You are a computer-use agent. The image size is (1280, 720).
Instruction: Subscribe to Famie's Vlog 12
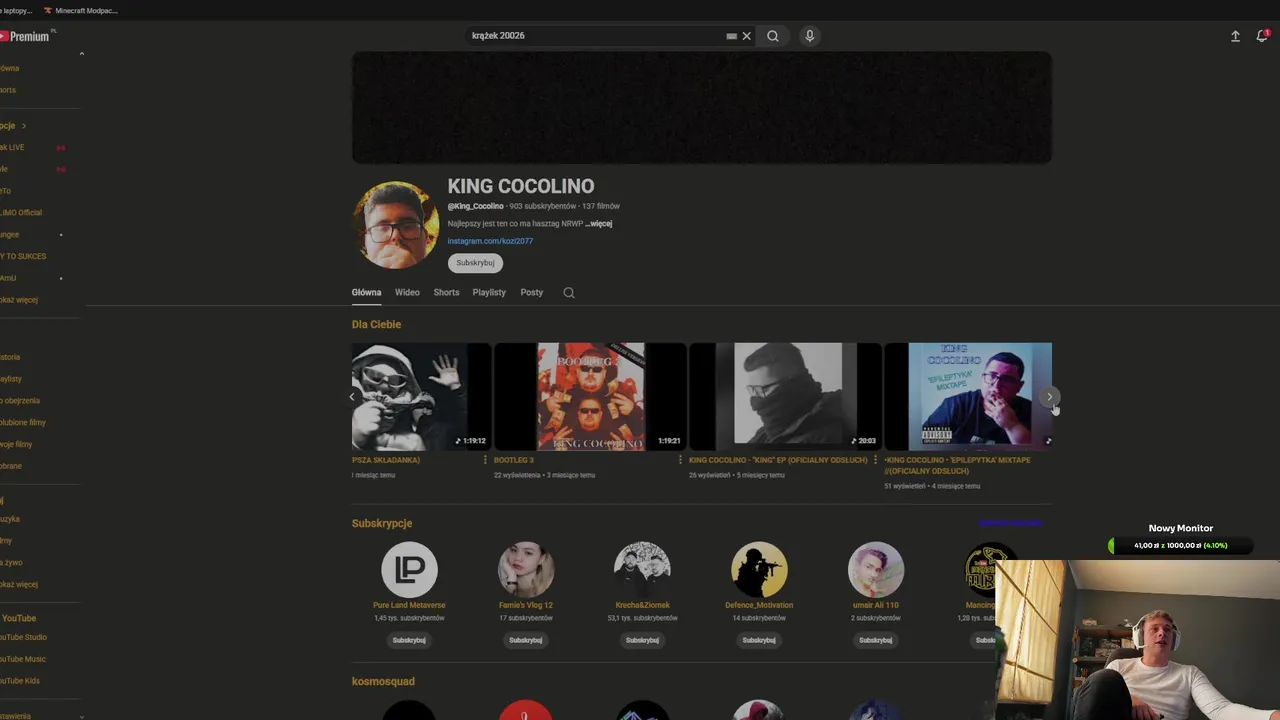point(526,640)
